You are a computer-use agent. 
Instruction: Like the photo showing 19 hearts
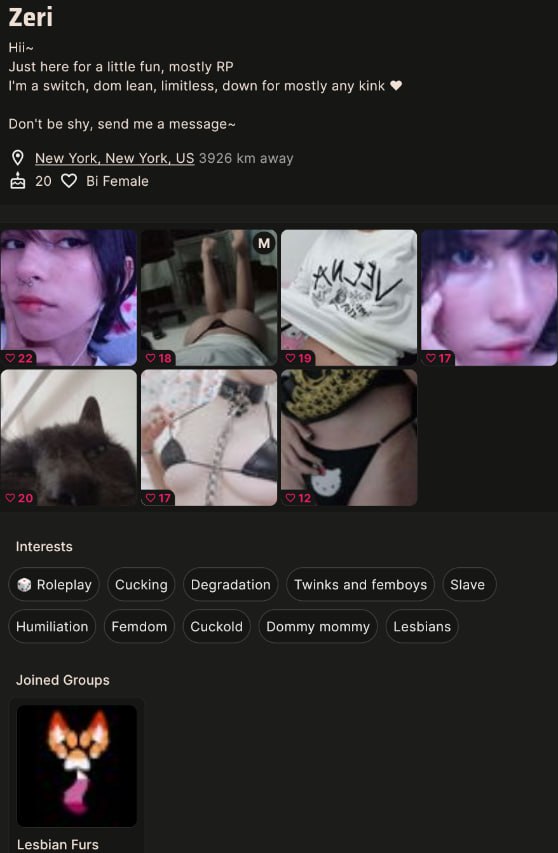[x=299, y=358]
